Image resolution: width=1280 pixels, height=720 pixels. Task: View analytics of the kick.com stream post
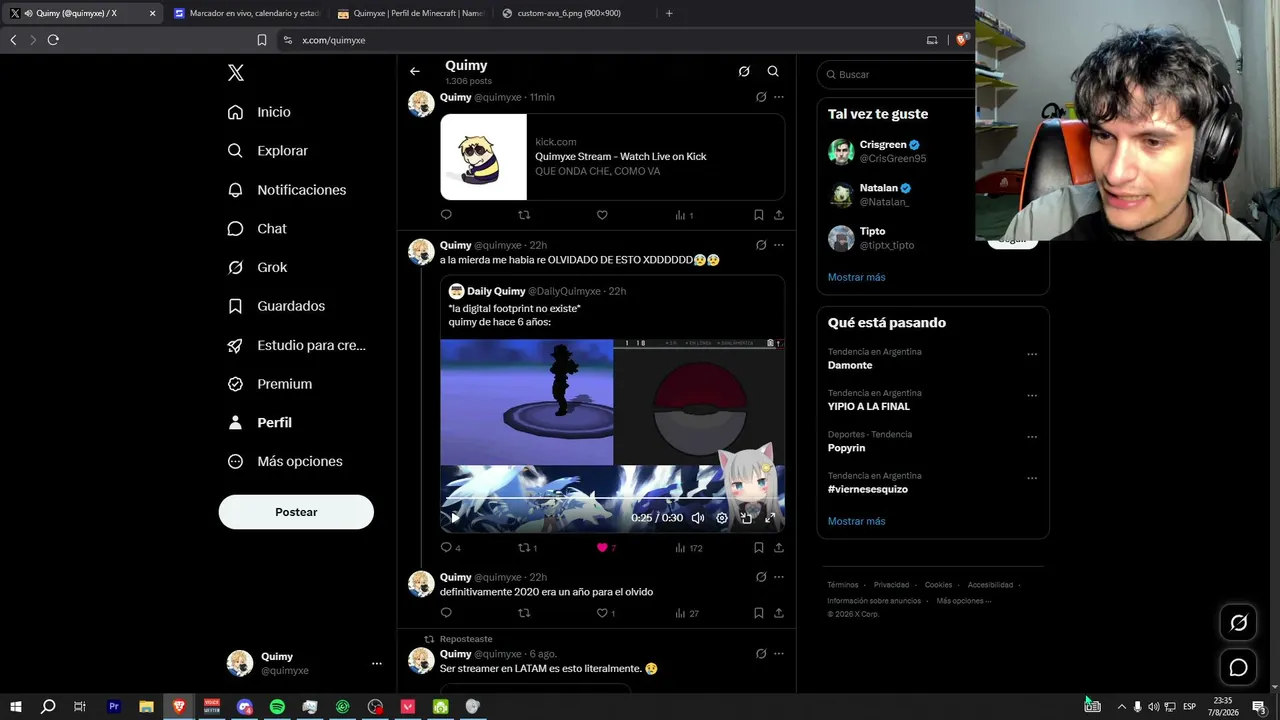684,215
